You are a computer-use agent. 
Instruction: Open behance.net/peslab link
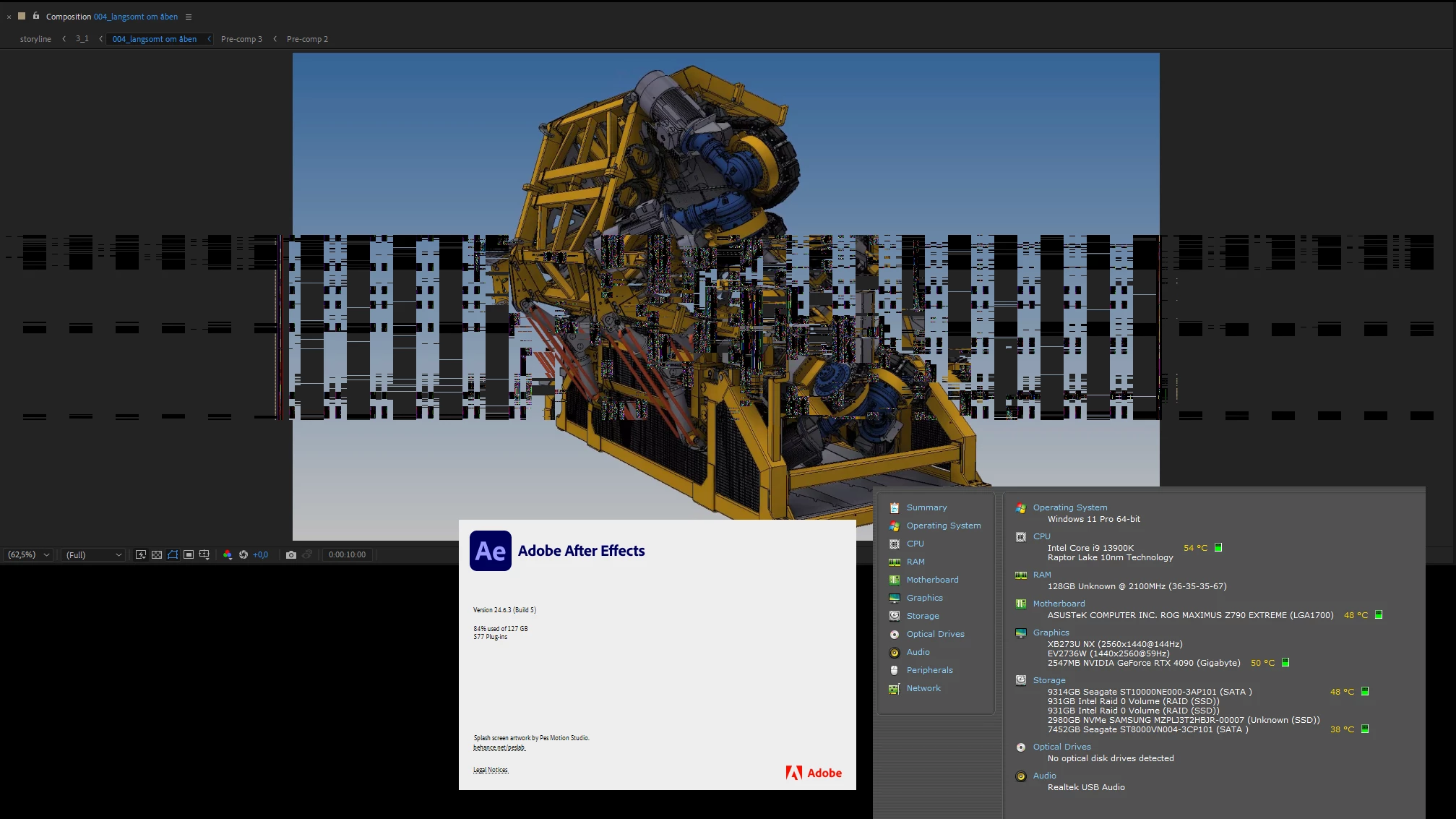[x=499, y=747]
